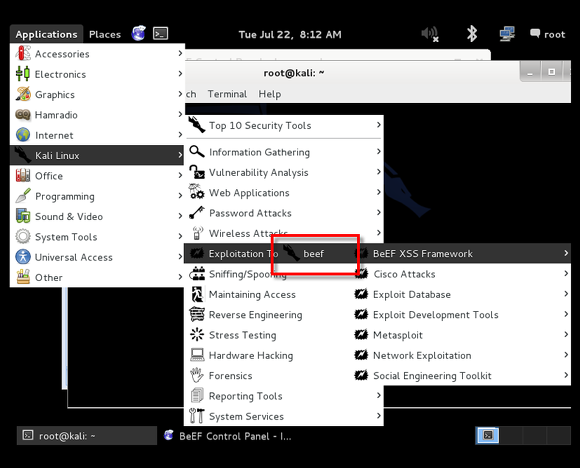Expand the Cisco Attacks submenu arrow
This screenshot has height=468, width=580.
[x=566, y=274]
